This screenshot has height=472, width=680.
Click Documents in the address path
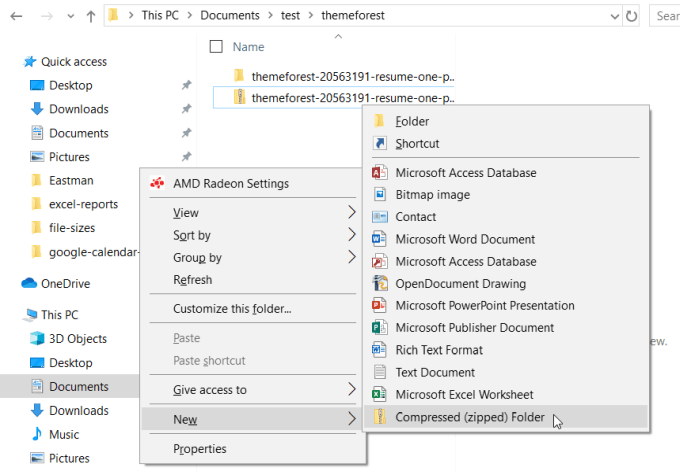click(230, 16)
